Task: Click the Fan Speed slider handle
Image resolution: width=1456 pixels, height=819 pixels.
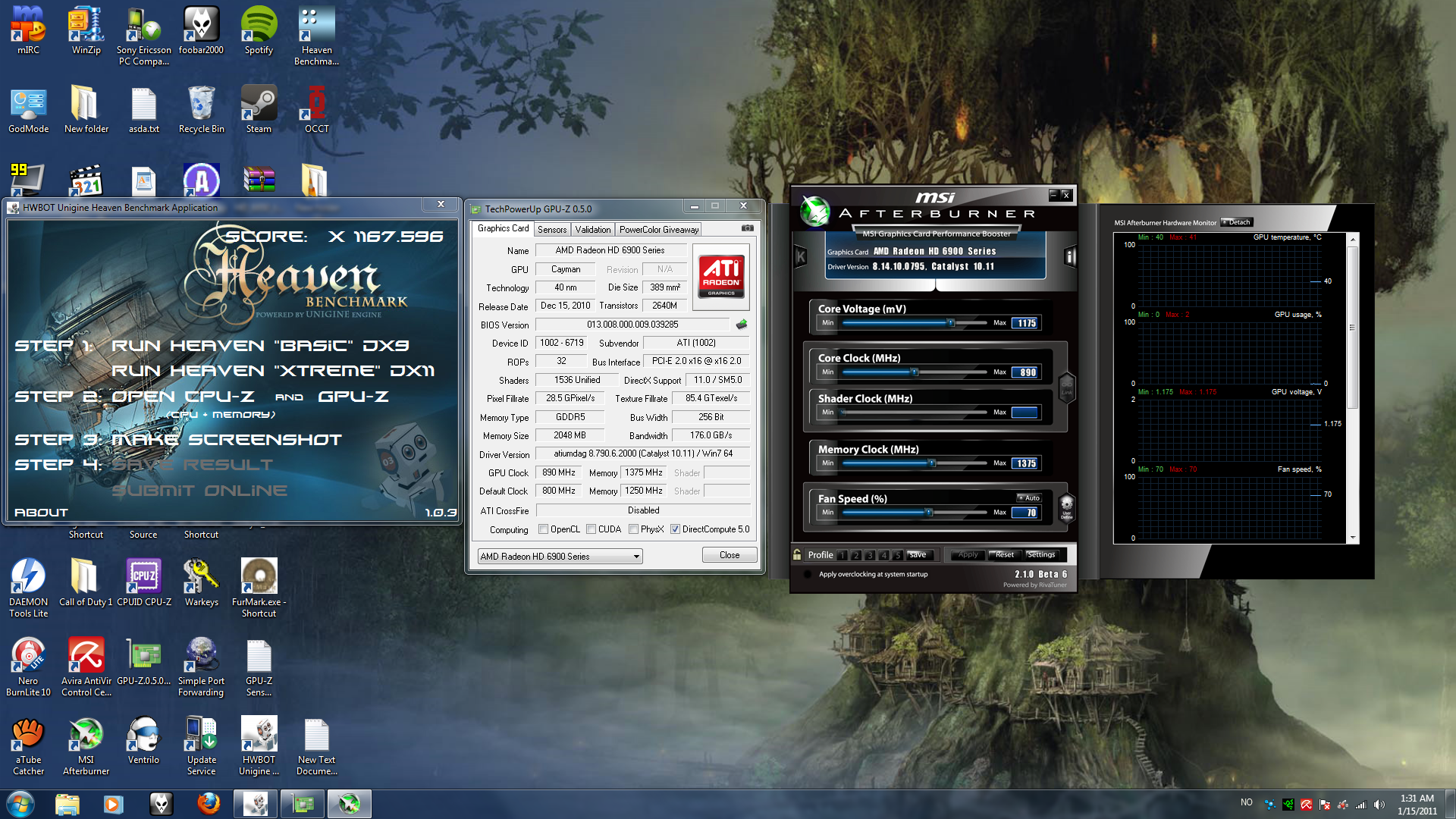Action: (929, 513)
